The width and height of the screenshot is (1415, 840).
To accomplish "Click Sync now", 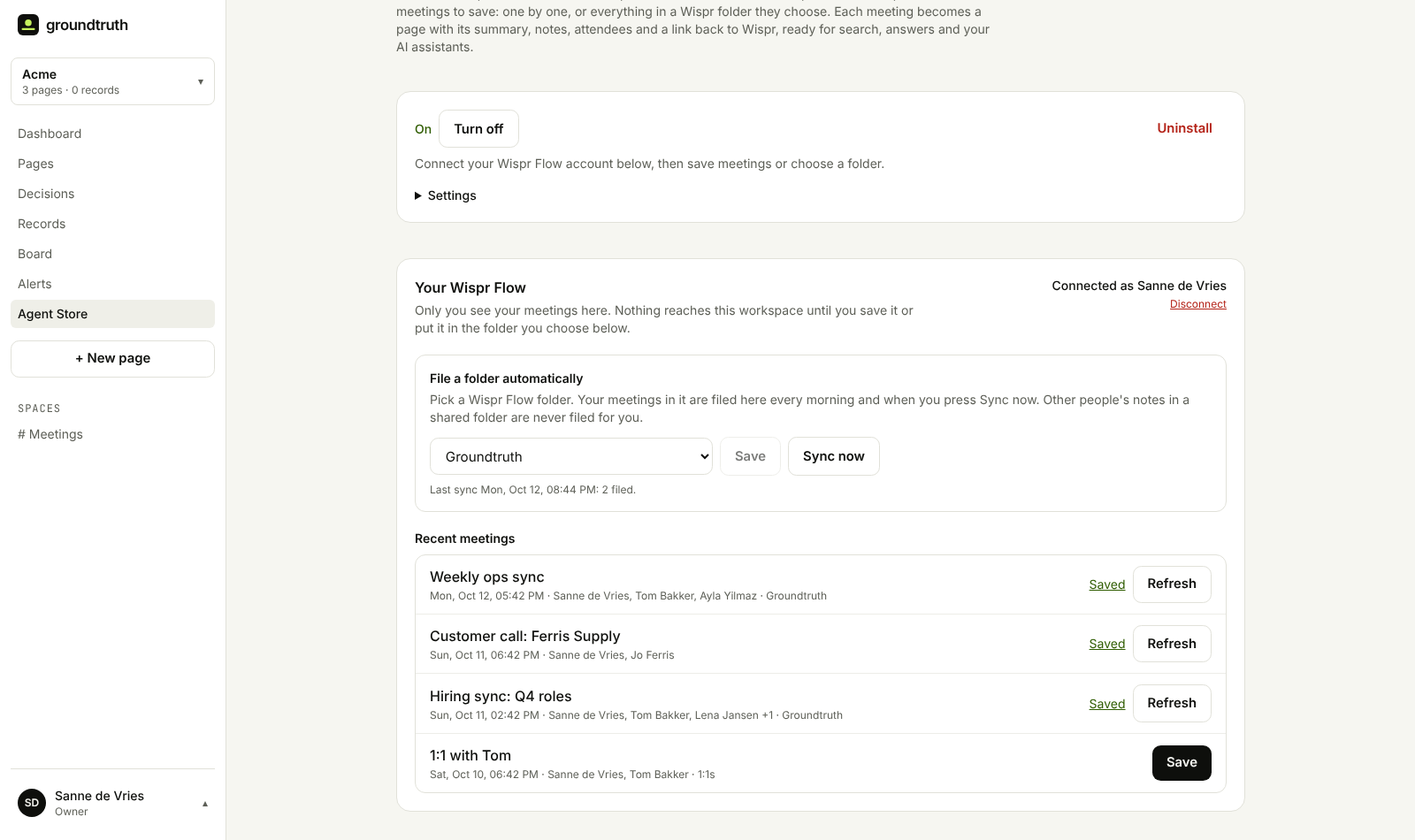I will coord(833,456).
